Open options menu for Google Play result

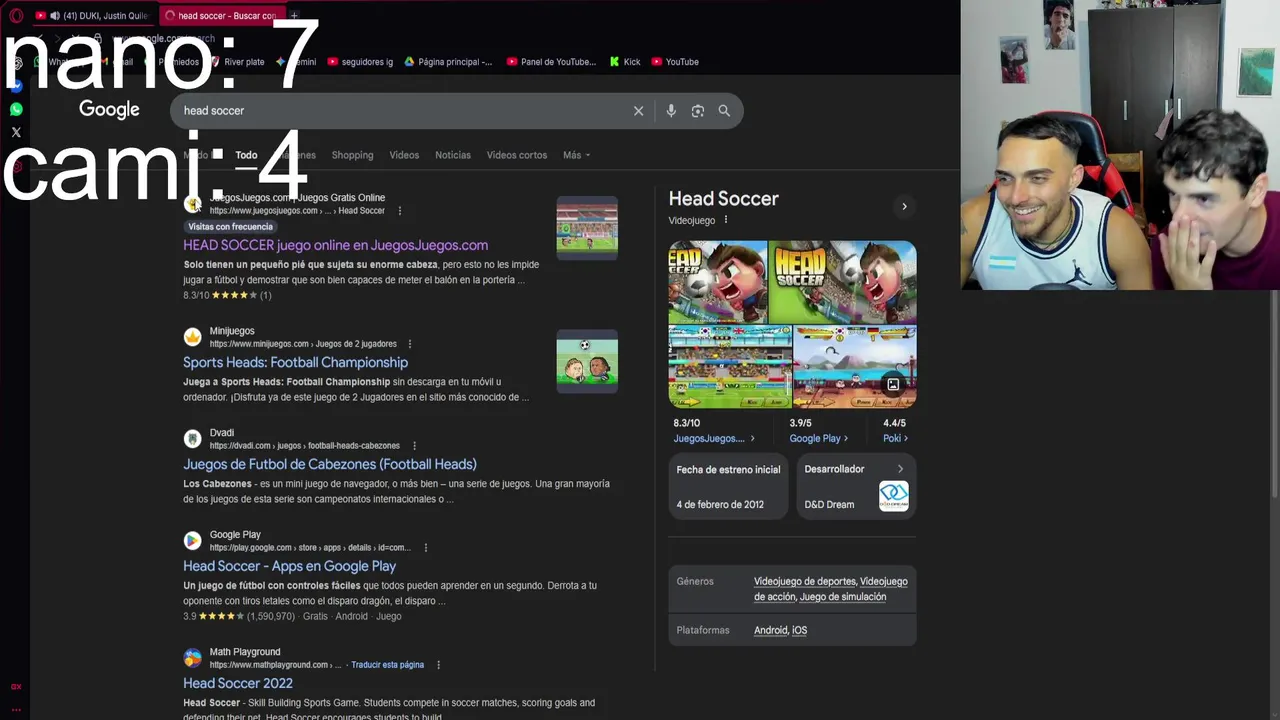point(426,548)
